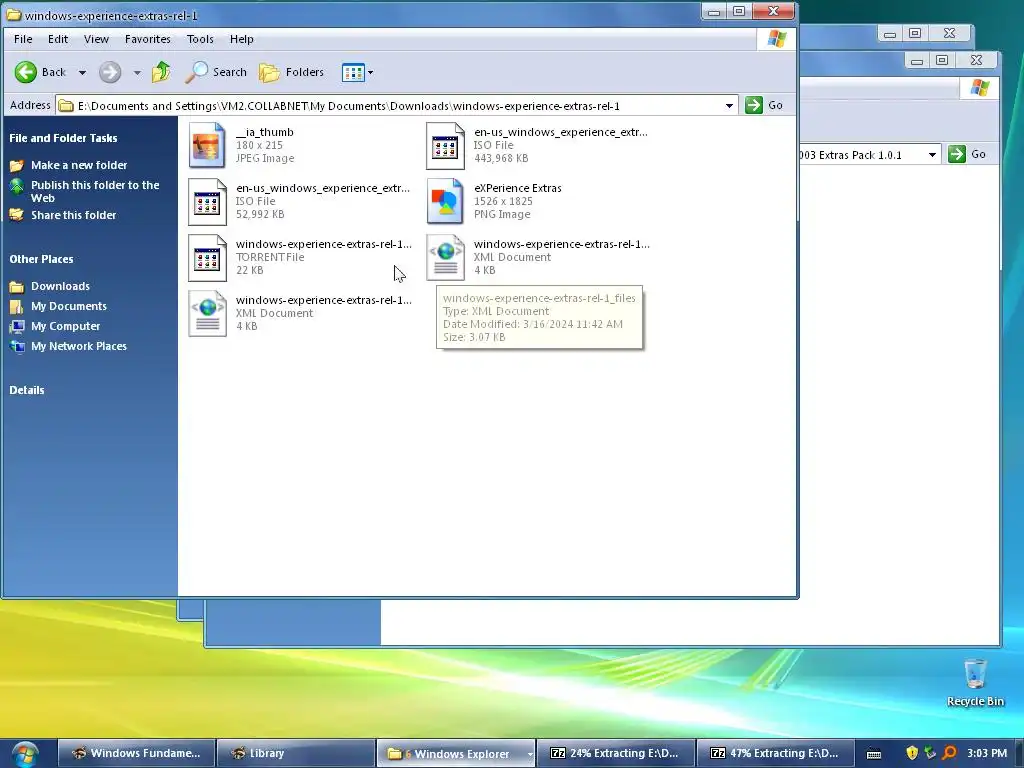This screenshot has height=768, width=1024.
Task: Open the Search pane
Action: click(216, 72)
